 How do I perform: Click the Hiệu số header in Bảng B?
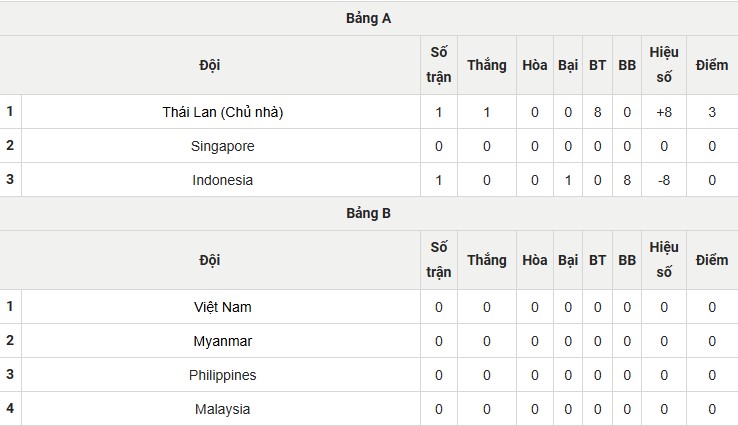[x=664, y=260]
